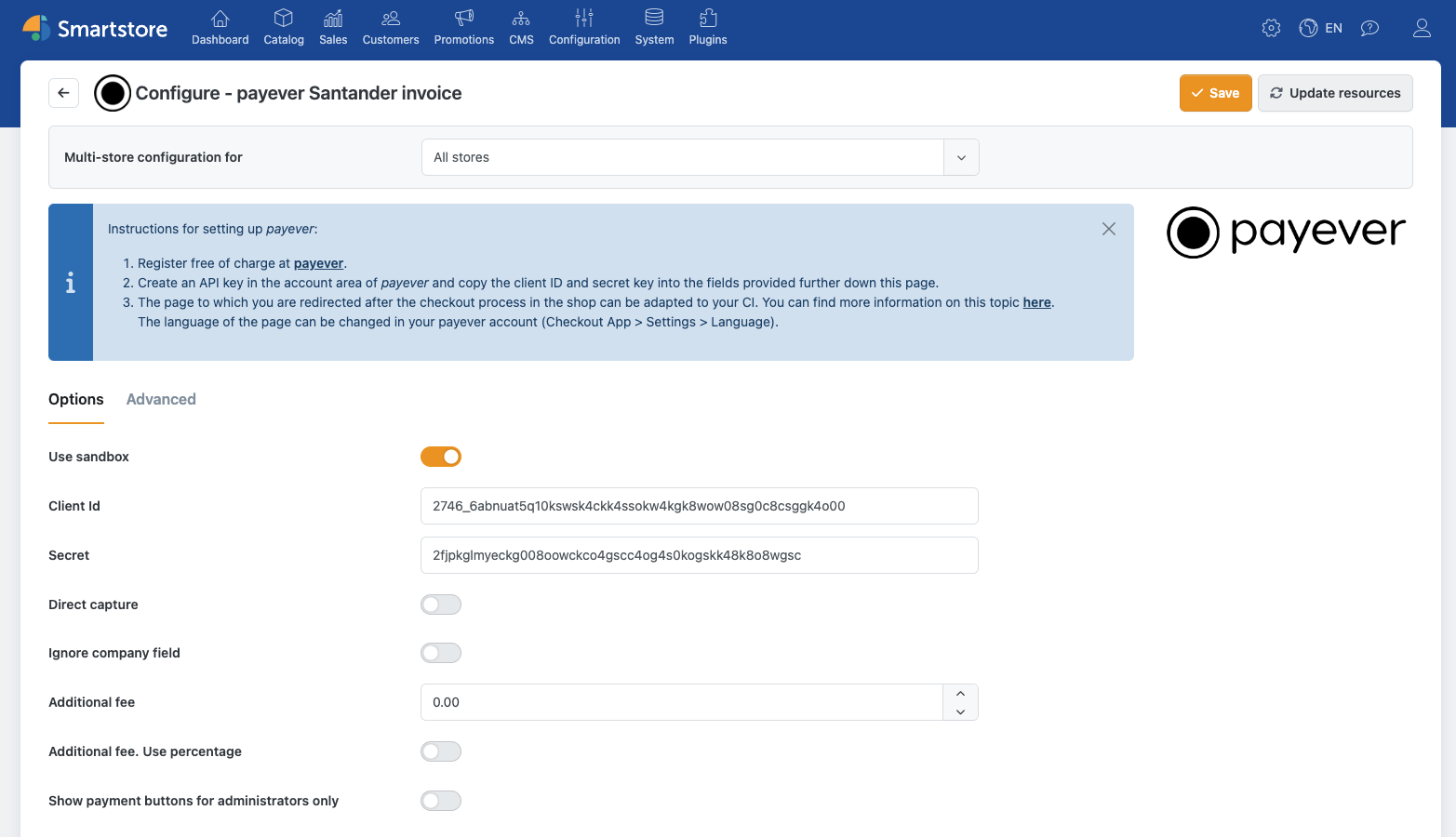Viewport: 1456px width, 837px height.
Task: Open the System menu
Action: pos(654,28)
